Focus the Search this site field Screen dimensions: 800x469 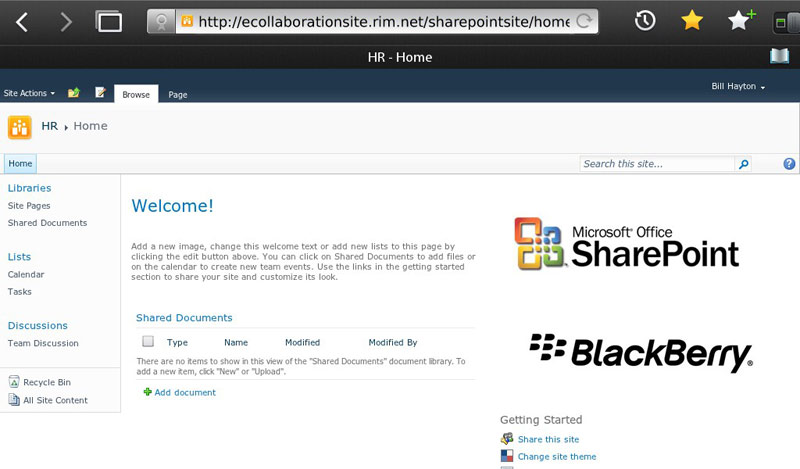click(x=657, y=164)
